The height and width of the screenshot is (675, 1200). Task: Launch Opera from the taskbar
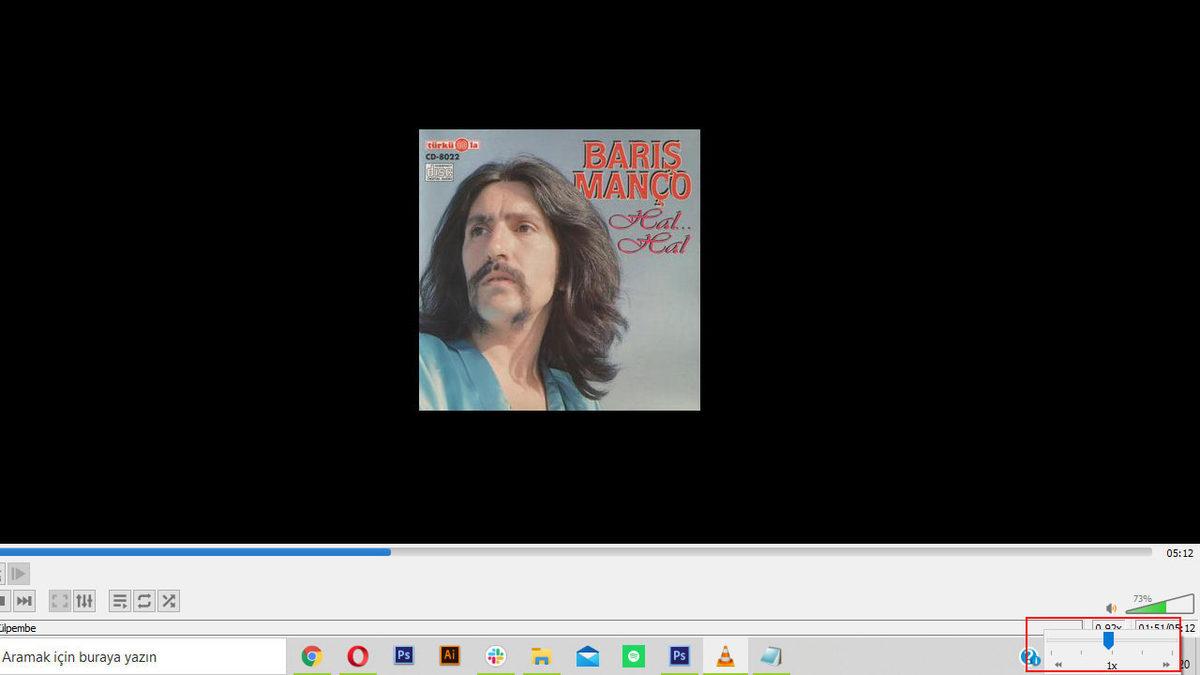[357, 656]
